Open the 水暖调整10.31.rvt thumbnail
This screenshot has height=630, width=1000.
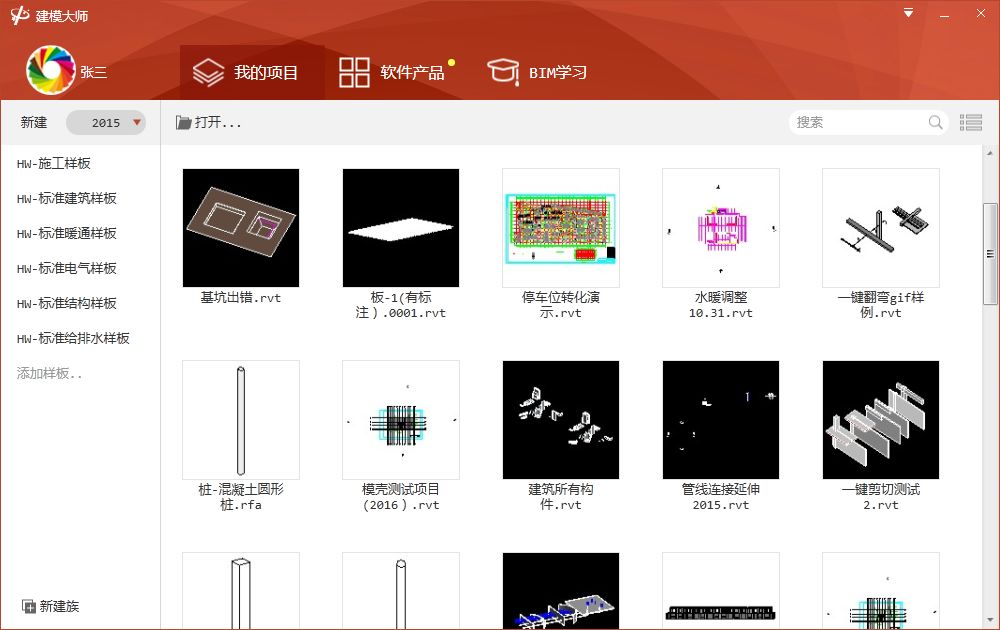click(721, 228)
